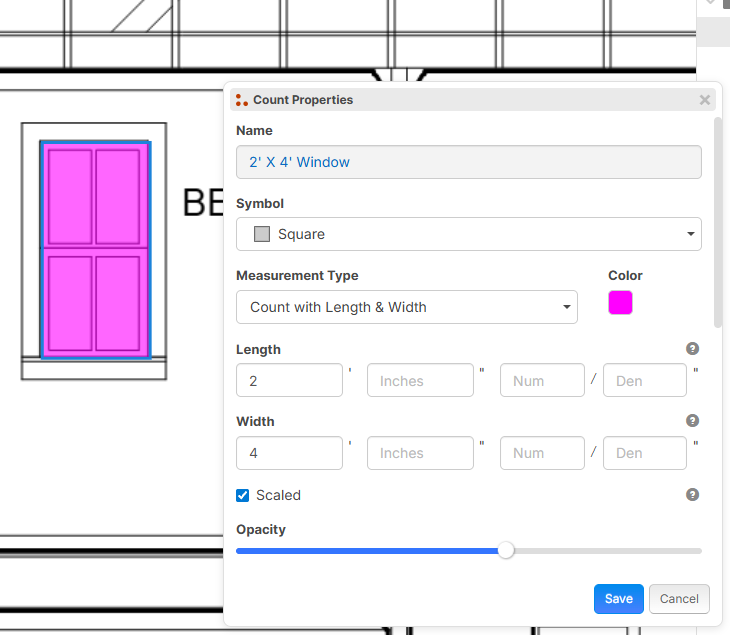Click the Length help question mark icon
730x635 pixels.
pos(692,349)
